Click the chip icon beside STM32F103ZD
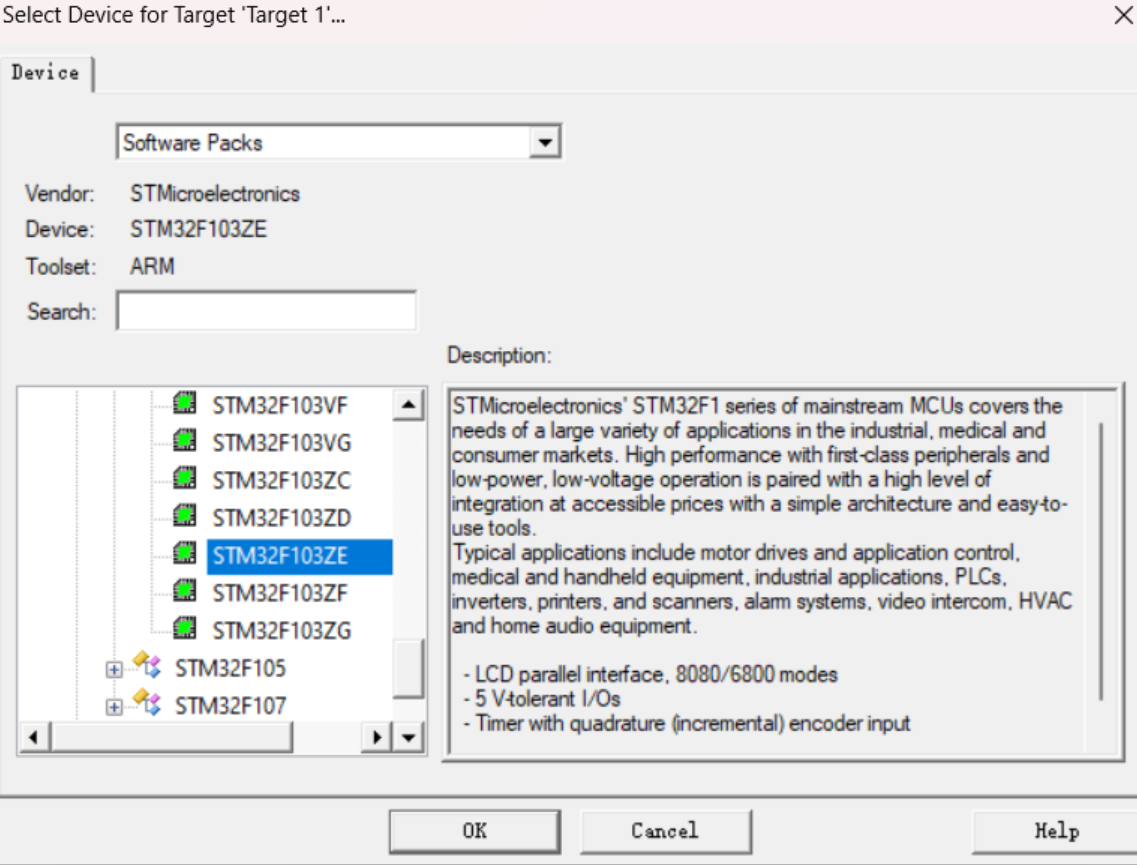 tap(185, 516)
